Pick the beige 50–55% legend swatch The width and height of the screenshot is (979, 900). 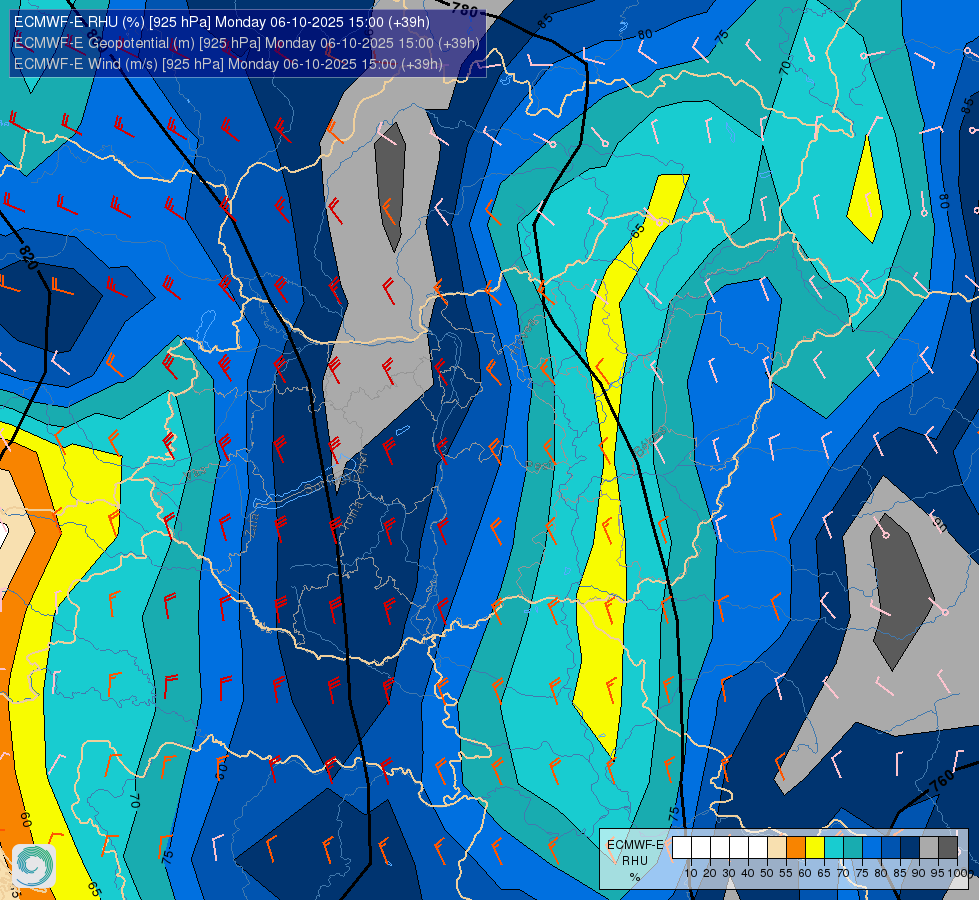pos(777,848)
